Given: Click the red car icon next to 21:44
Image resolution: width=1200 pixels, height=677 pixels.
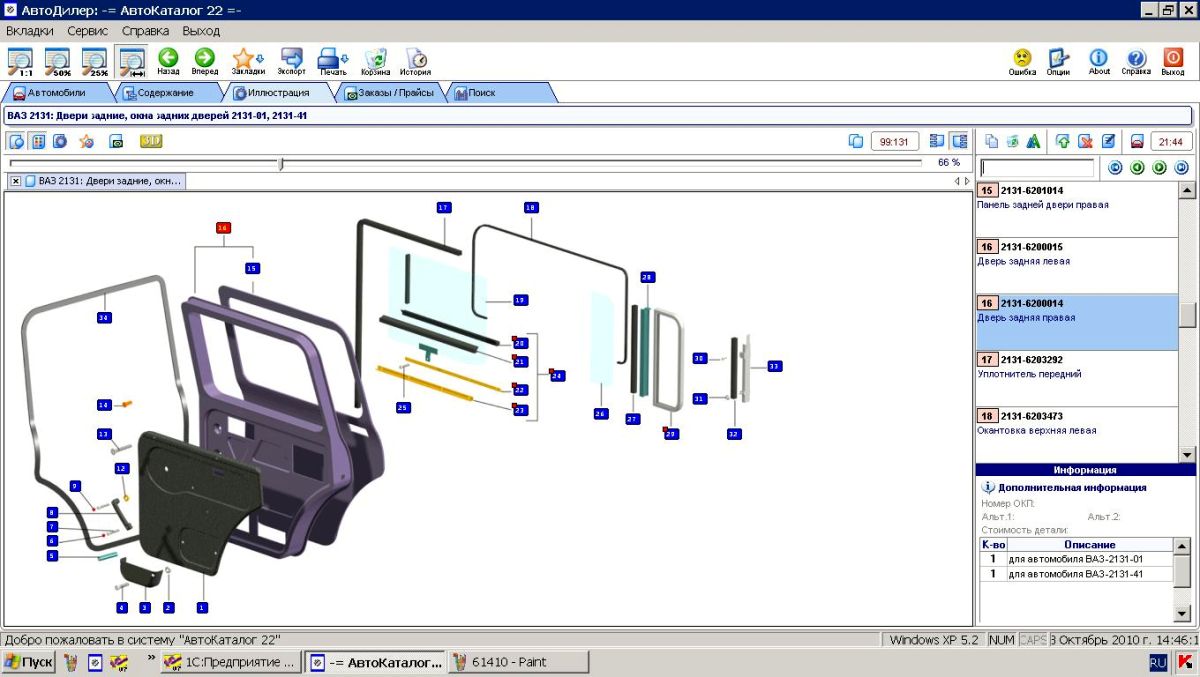Looking at the screenshot, I should point(1137,141).
